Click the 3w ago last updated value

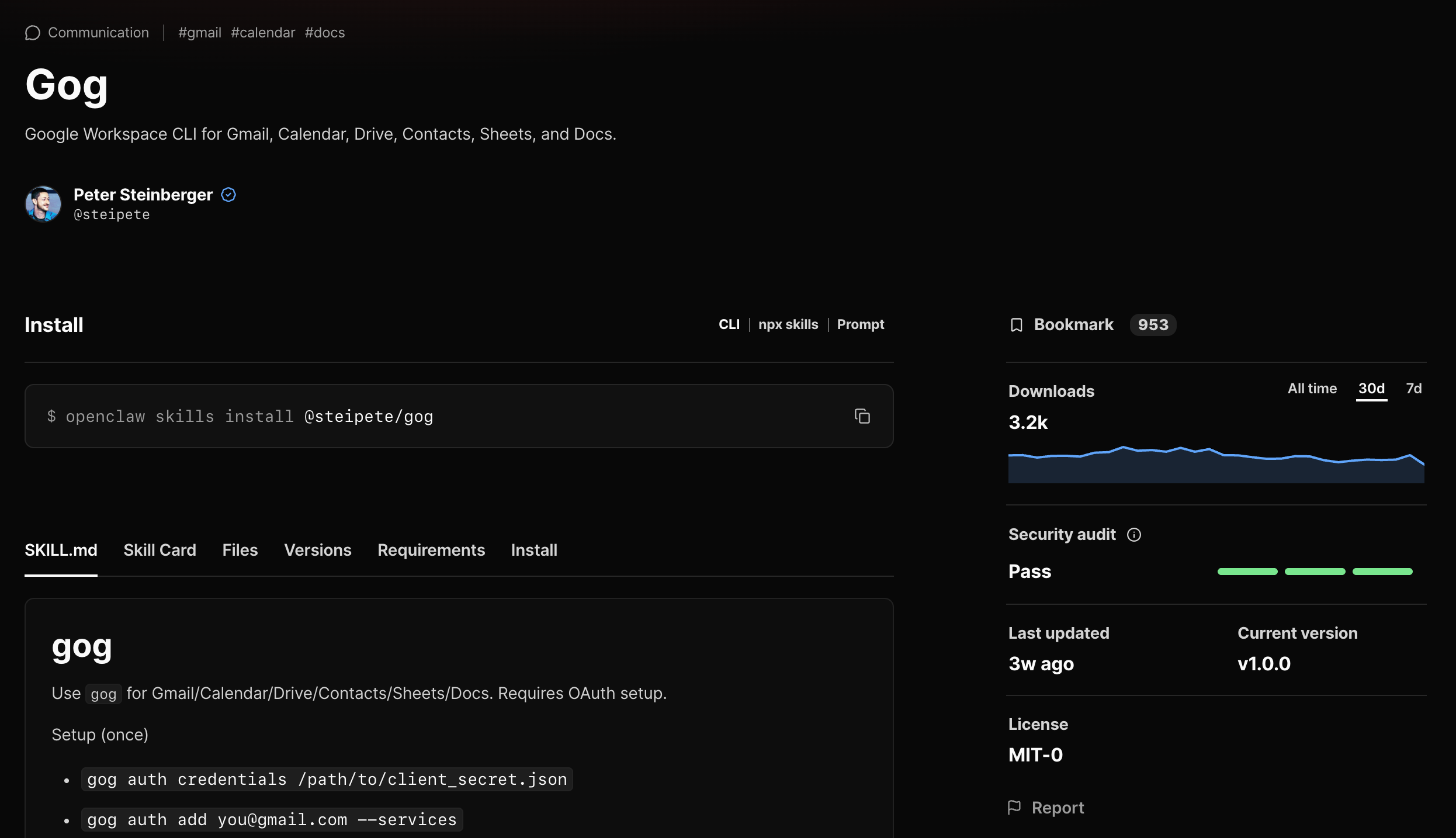coord(1041,664)
